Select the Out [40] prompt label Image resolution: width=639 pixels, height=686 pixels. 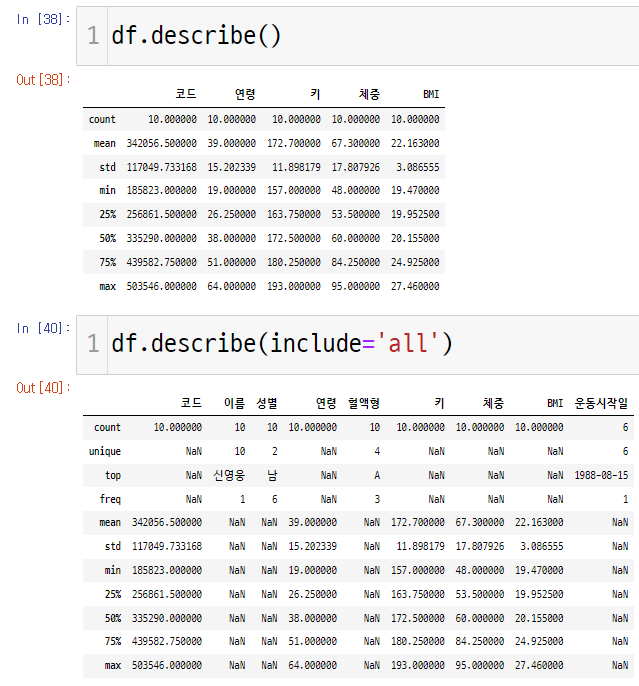click(43, 388)
